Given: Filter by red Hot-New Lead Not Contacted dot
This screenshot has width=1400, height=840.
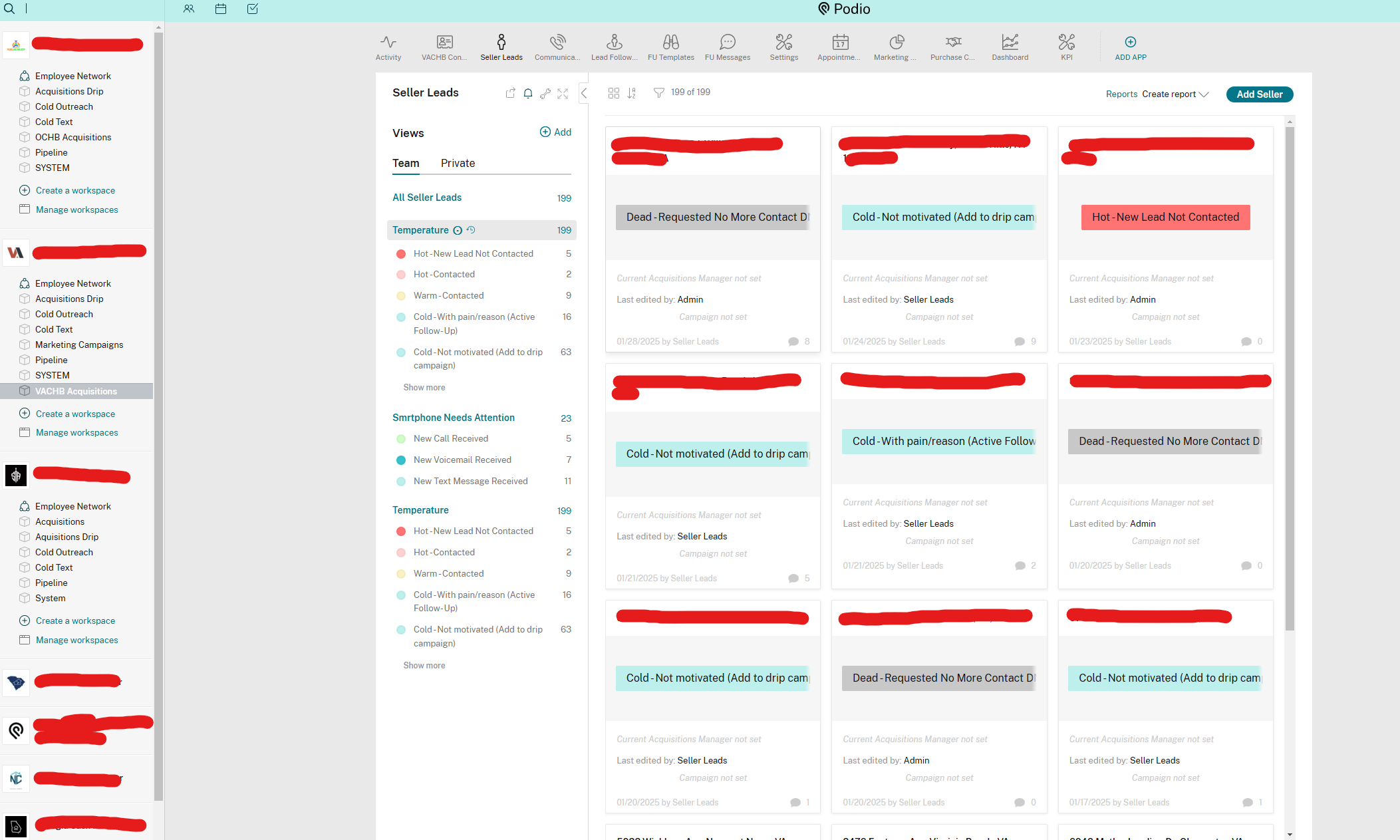Looking at the screenshot, I should (401, 254).
